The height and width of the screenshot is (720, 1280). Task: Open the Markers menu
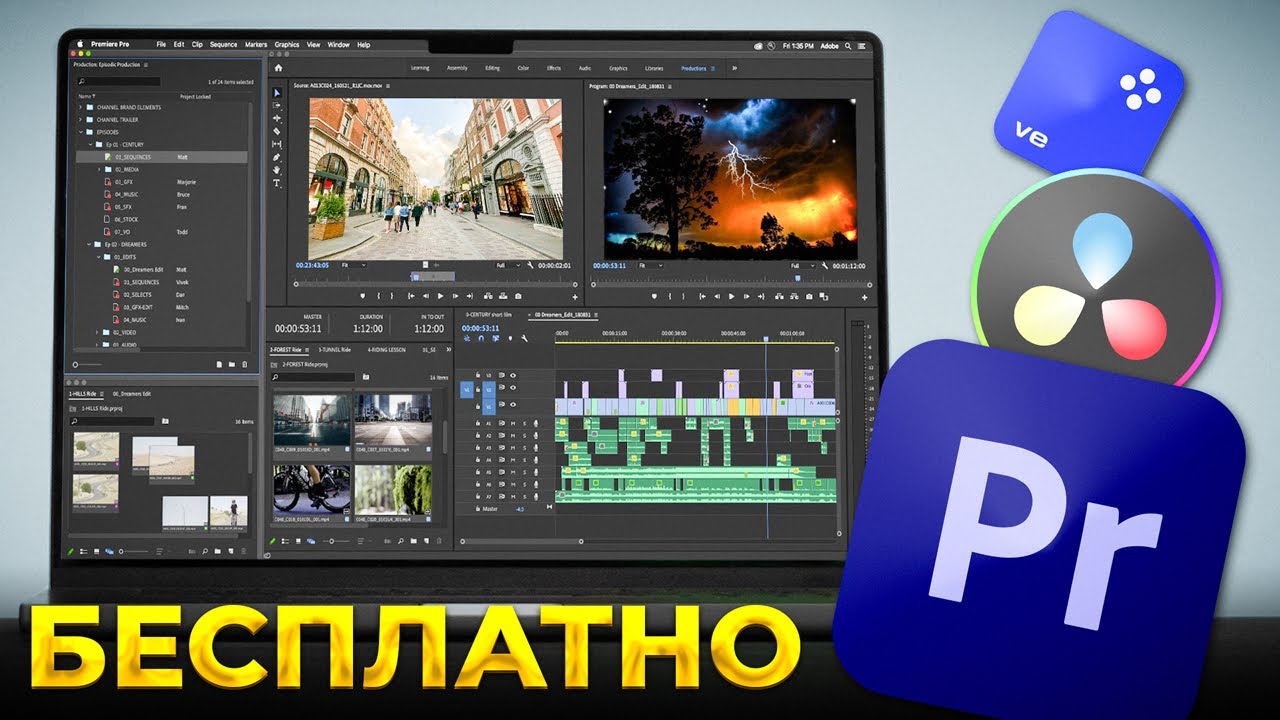(256, 45)
